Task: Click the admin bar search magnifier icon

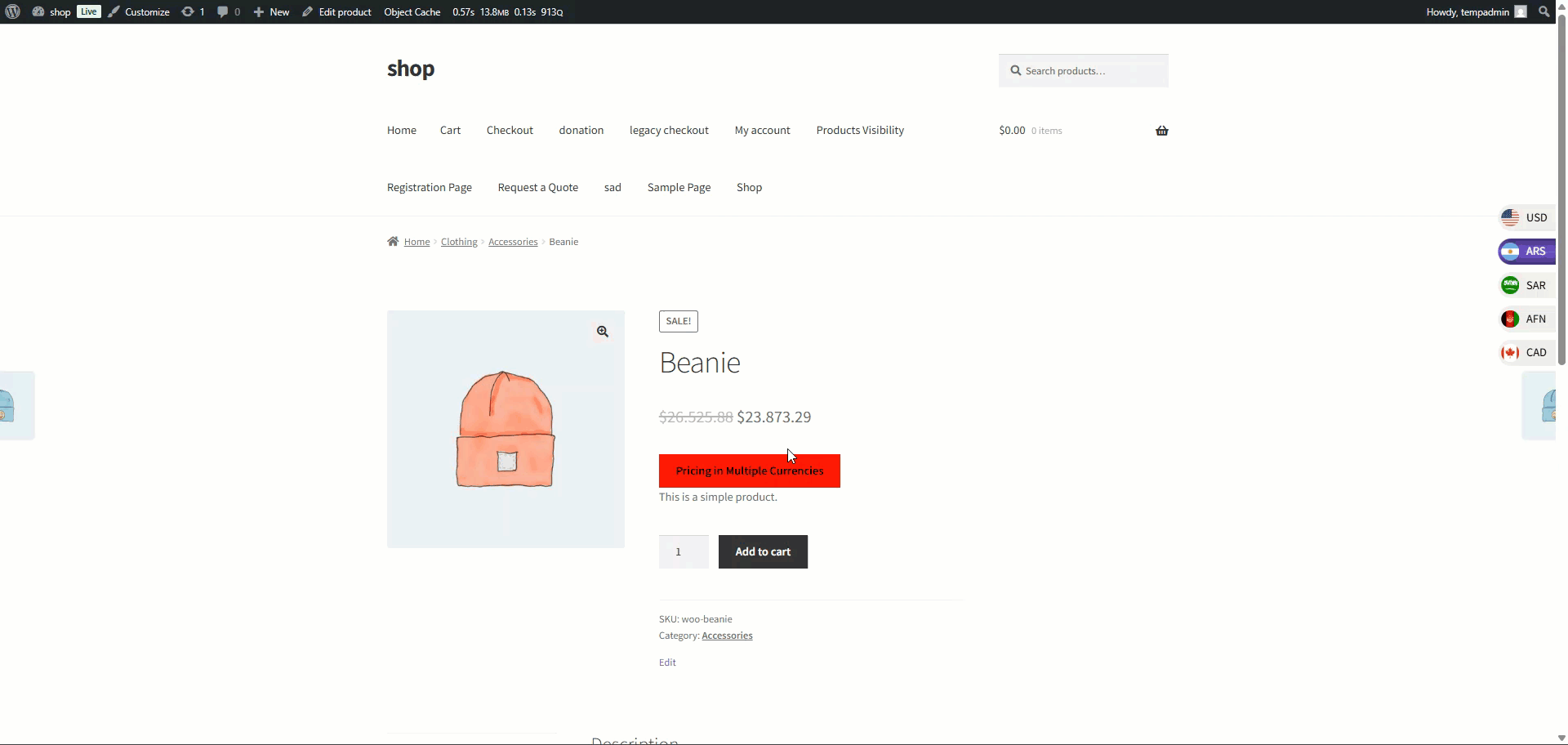Action: (x=1543, y=11)
